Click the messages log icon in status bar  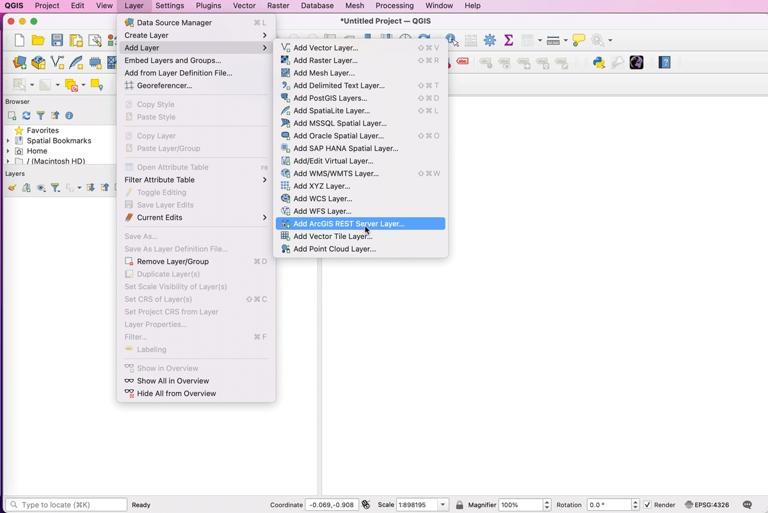tap(747, 505)
